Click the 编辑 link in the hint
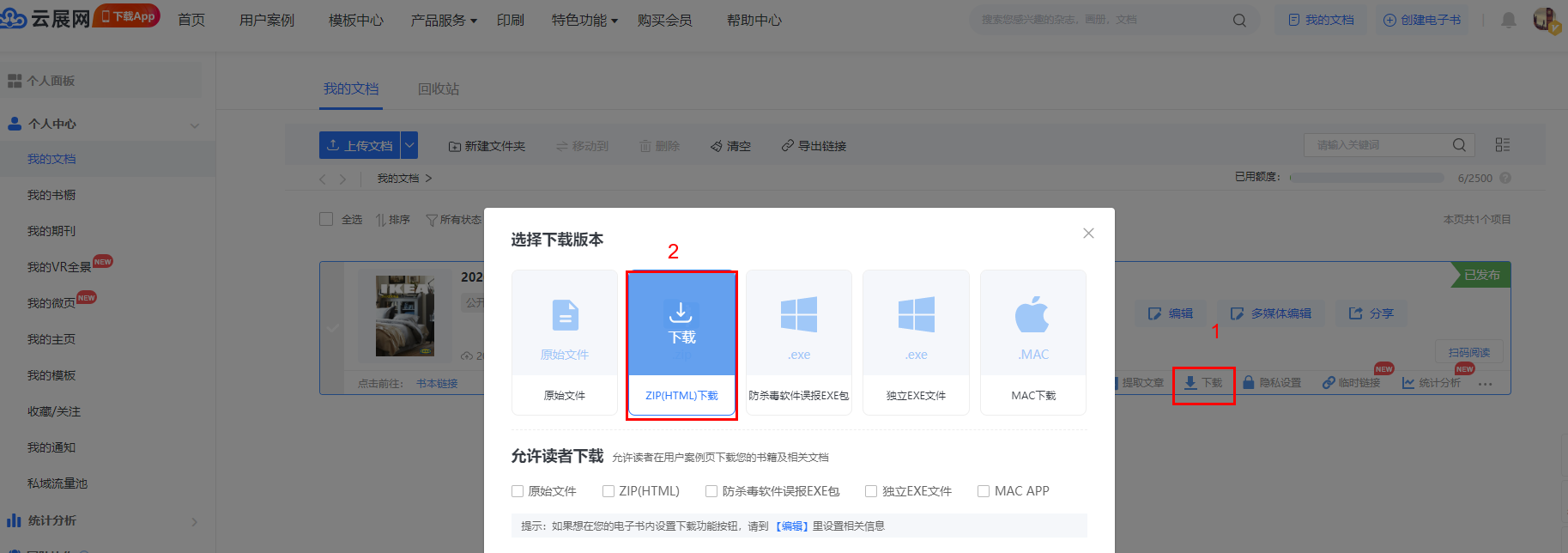 click(791, 526)
